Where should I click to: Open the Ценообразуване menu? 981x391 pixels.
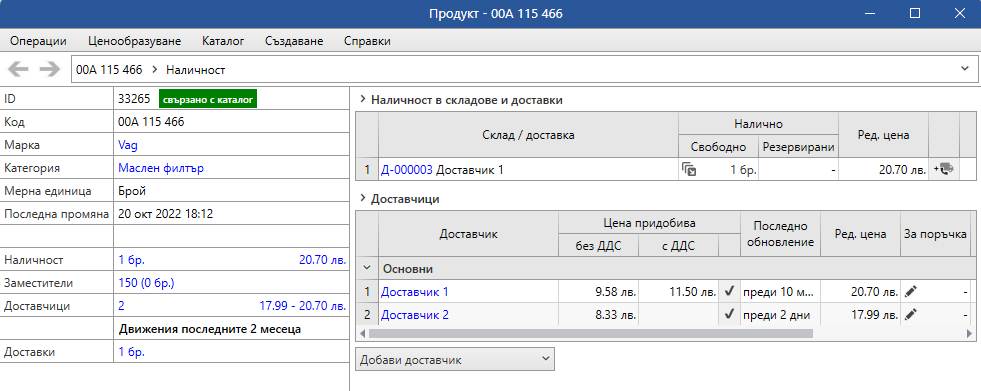coord(135,41)
